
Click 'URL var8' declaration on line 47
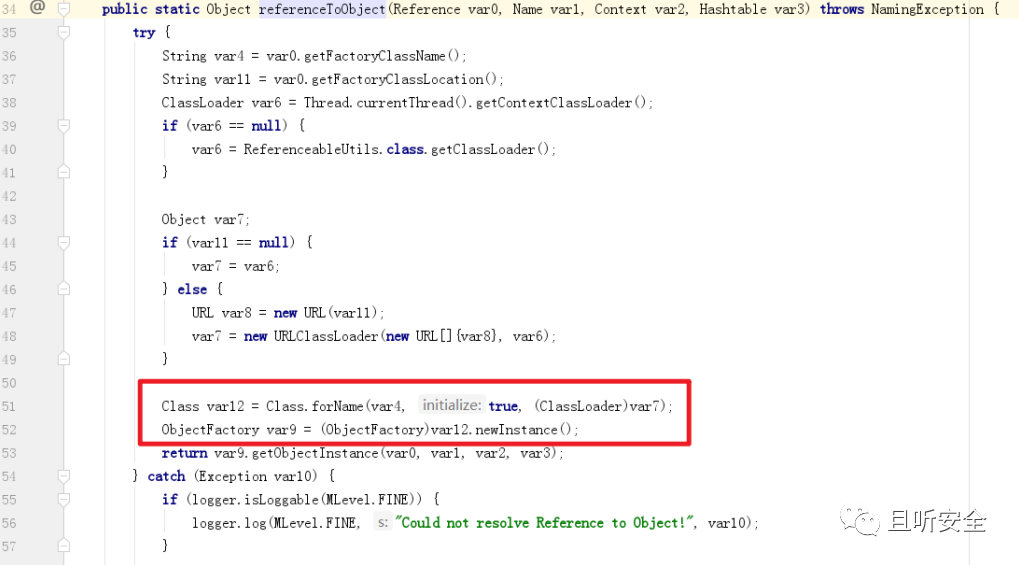[x=221, y=313]
